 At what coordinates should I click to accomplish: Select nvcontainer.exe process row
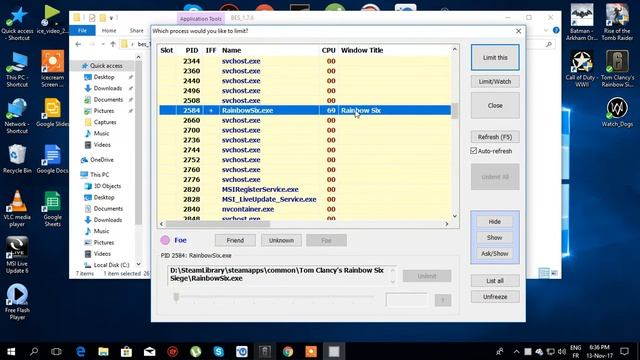coord(305,209)
